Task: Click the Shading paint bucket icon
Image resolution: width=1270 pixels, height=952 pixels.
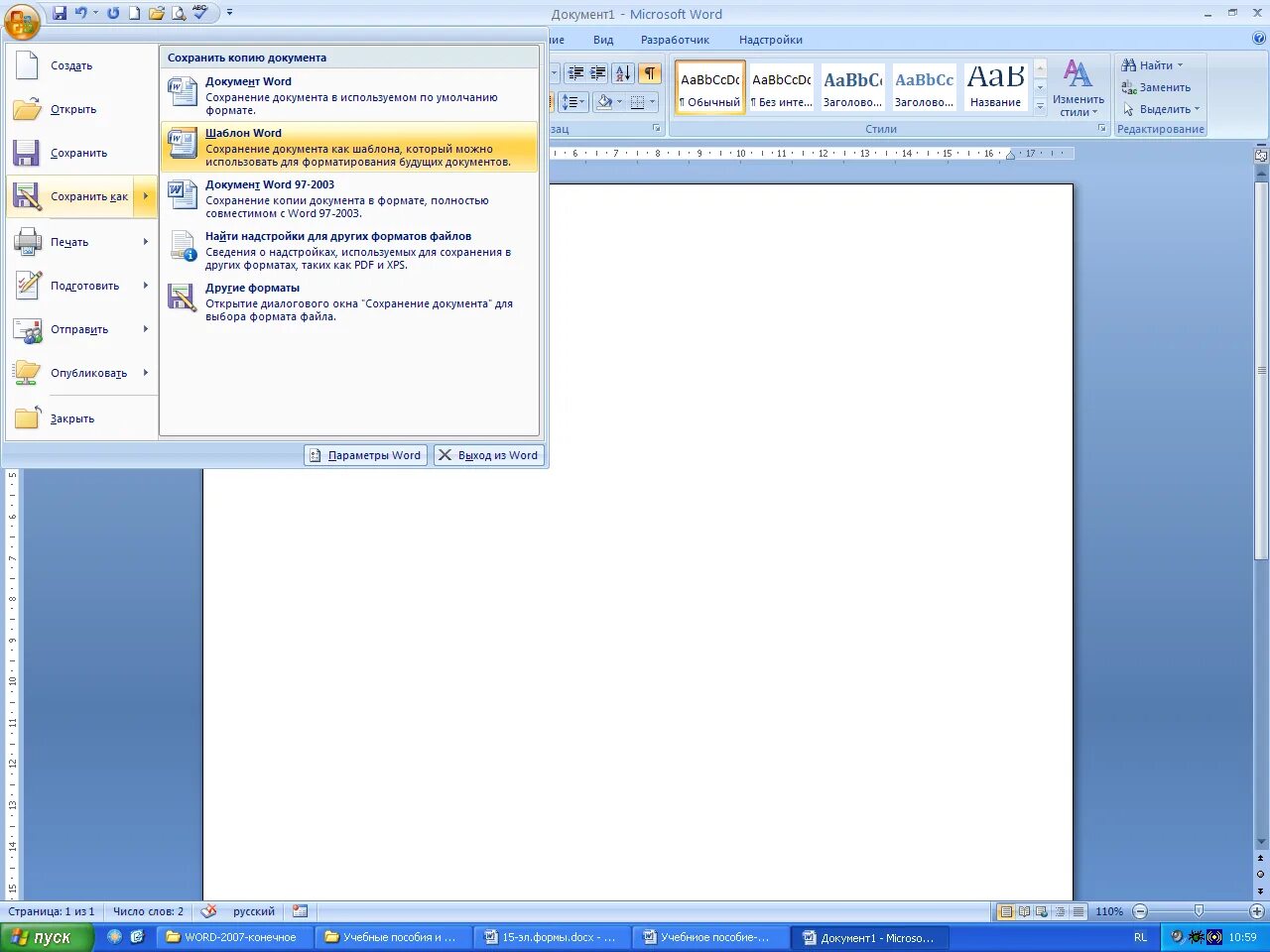Action: [604, 101]
